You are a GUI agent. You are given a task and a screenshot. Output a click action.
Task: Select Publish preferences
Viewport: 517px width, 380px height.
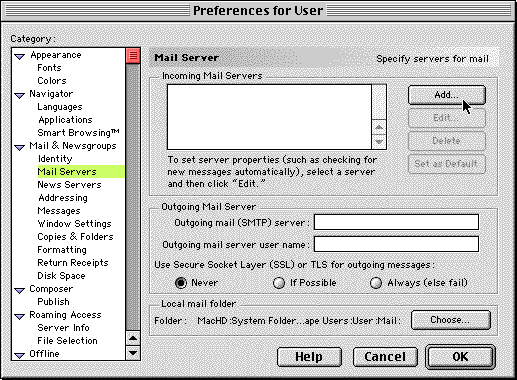(53, 302)
